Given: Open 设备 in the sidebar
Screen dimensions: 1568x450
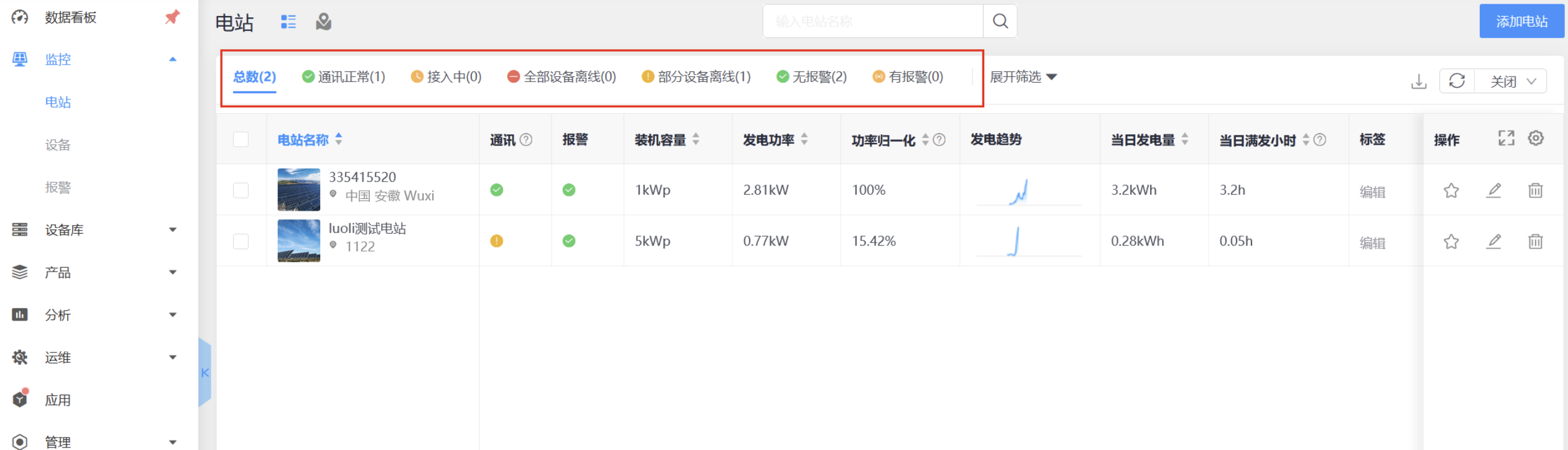Looking at the screenshot, I should pos(58,145).
